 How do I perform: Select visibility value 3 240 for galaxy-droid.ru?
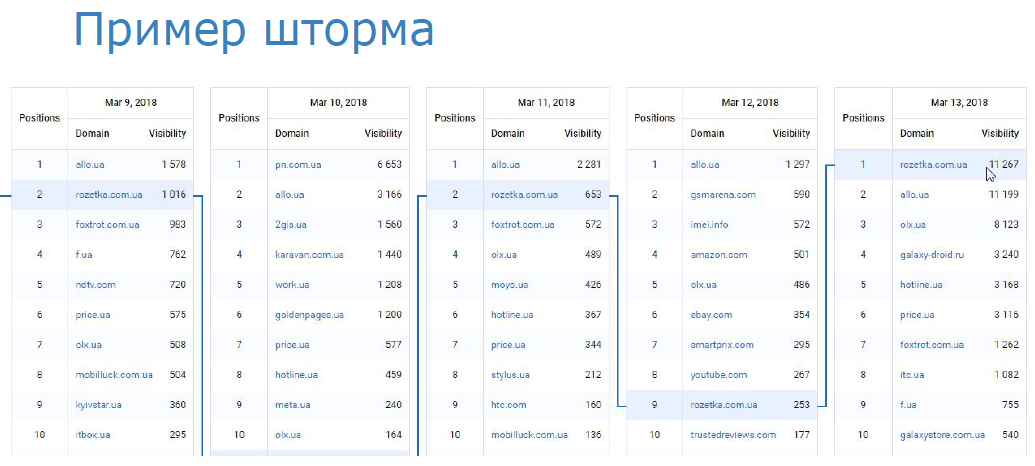coord(1006,255)
